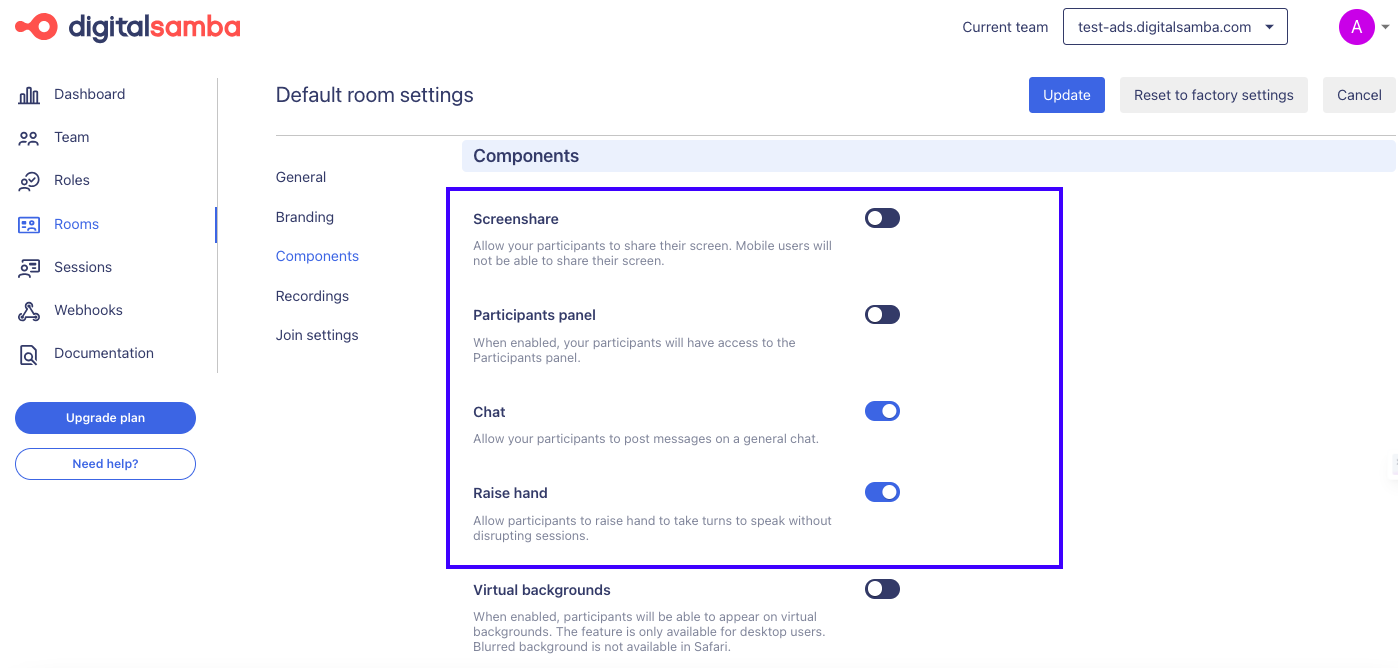The height and width of the screenshot is (668, 1398).
Task: Click the Team people icon
Action: click(29, 138)
